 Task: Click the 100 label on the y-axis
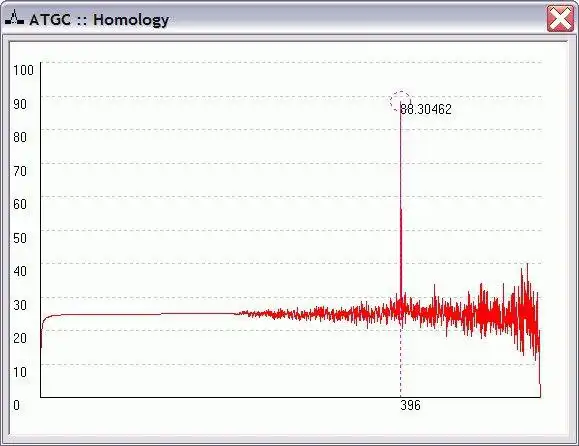(23, 70)
